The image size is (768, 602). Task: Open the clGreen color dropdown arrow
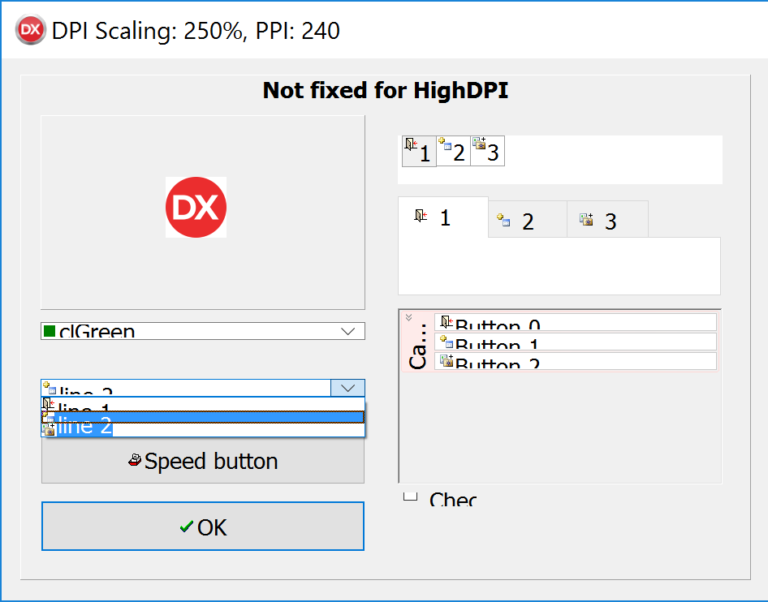click(x=348, y=332)
